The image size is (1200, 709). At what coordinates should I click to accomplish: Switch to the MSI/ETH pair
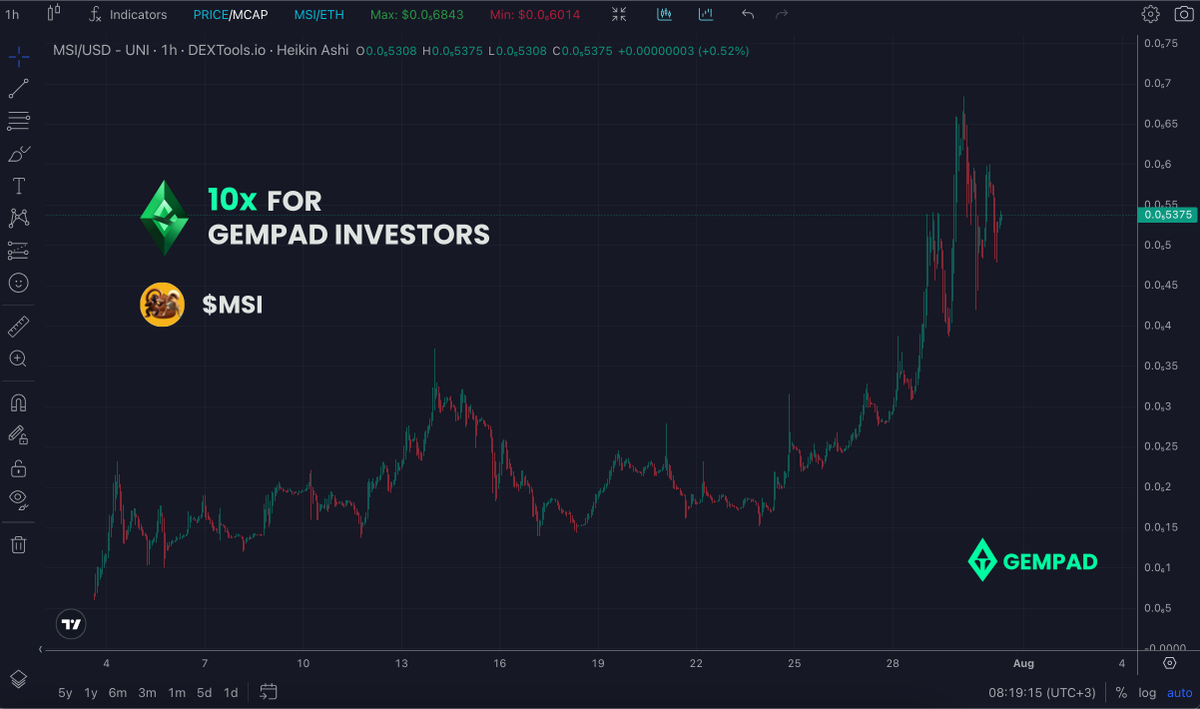[318, 14]
